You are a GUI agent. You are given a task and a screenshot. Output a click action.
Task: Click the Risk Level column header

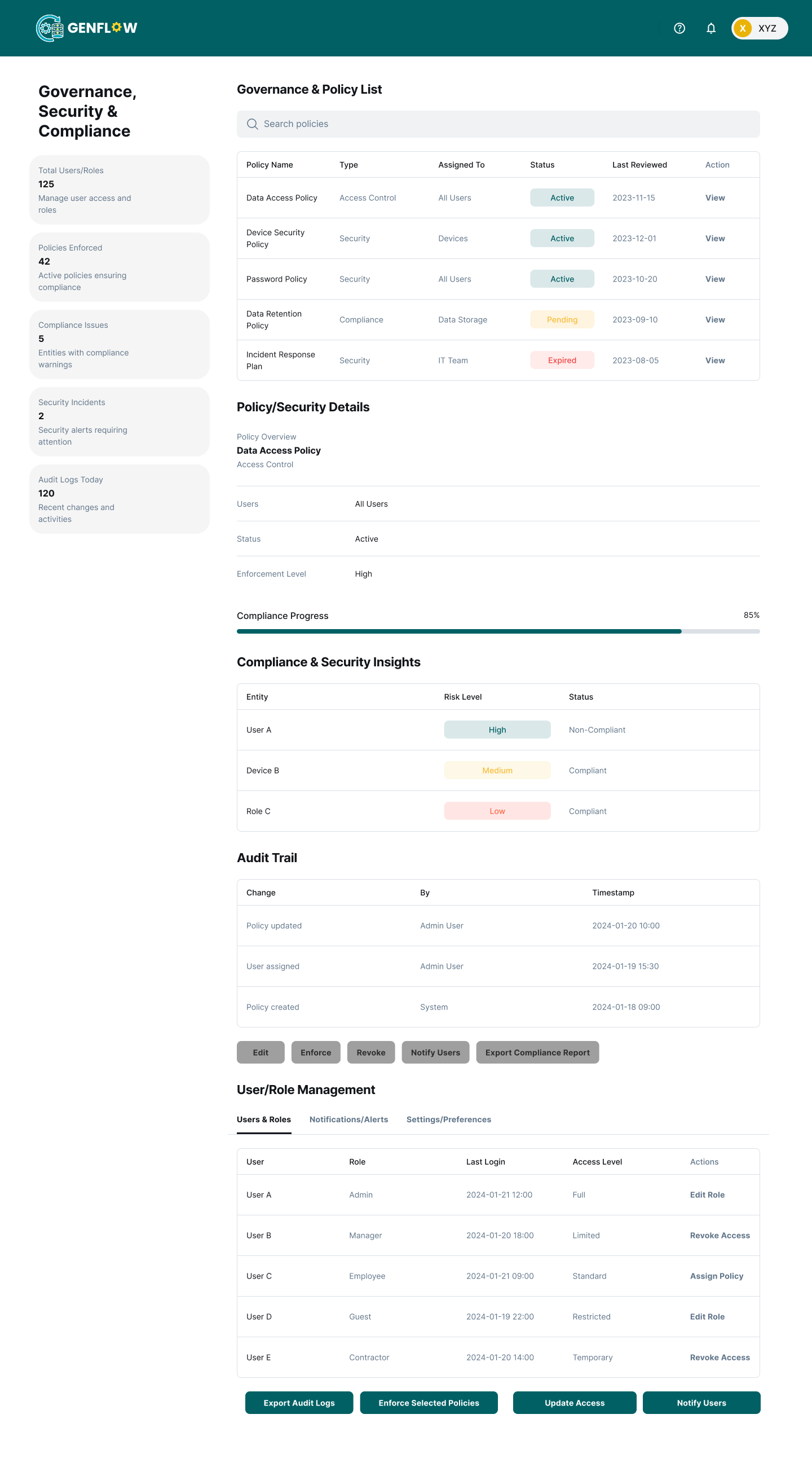point(462,697)
